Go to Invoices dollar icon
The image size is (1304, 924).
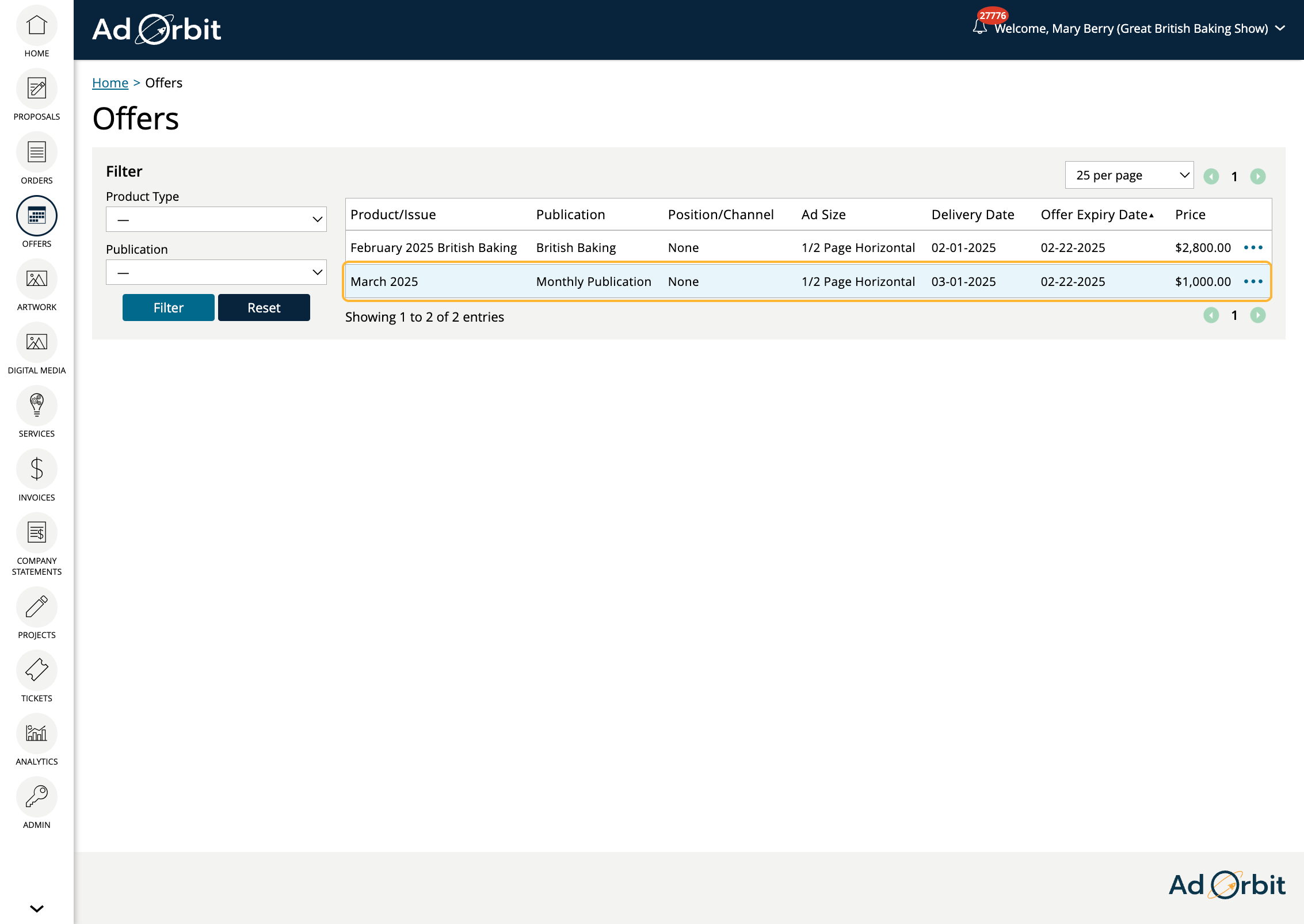[x=36, y=469]
